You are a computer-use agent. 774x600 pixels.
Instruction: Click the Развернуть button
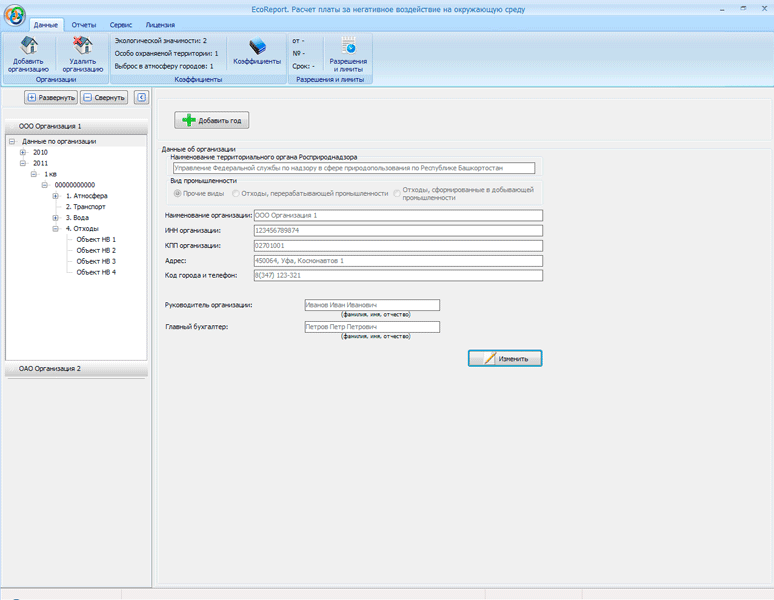pos(51,97)
